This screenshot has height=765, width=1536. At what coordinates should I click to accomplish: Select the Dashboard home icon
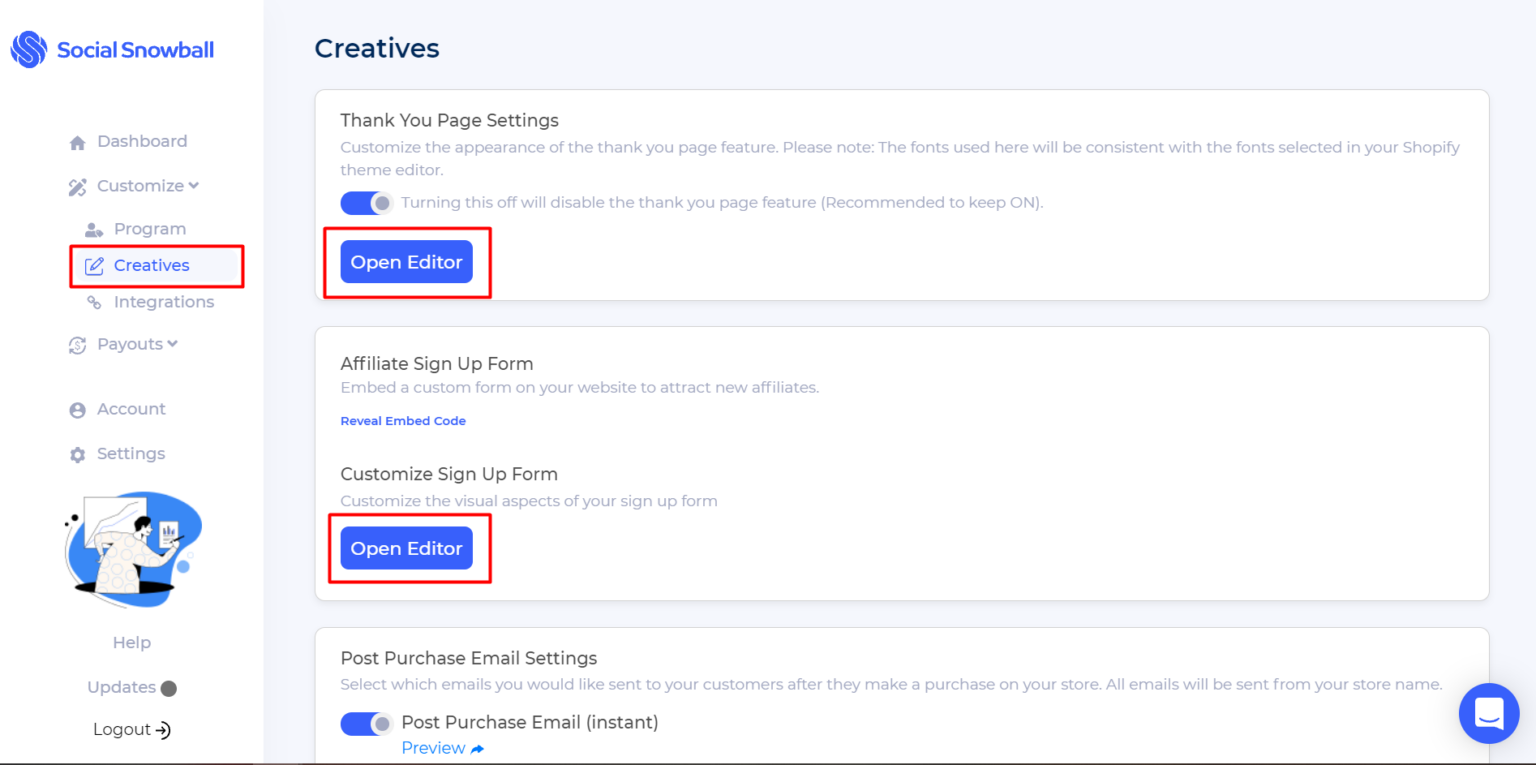[77, 141]
